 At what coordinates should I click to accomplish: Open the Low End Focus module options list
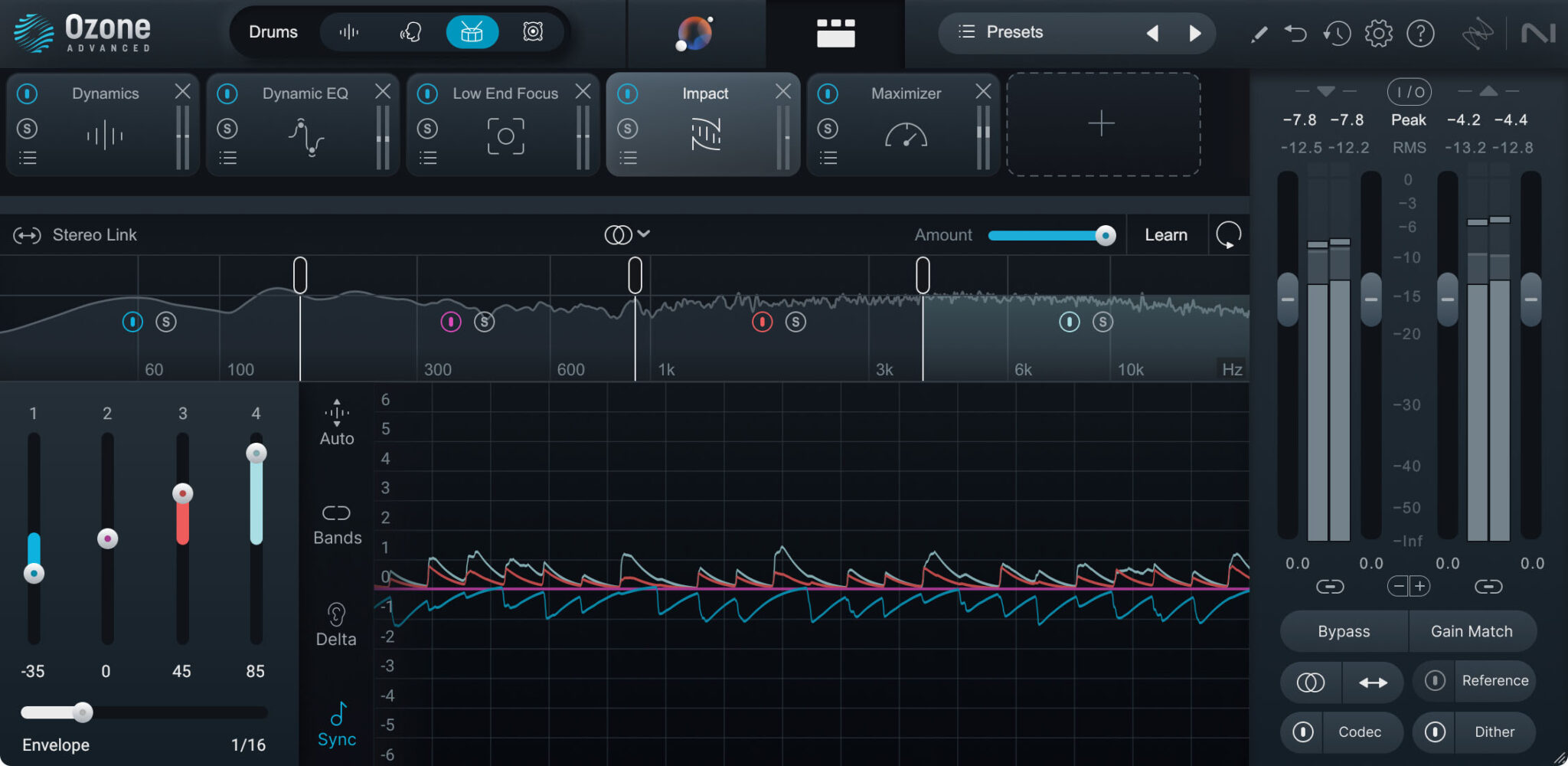(x=428, y=158)
